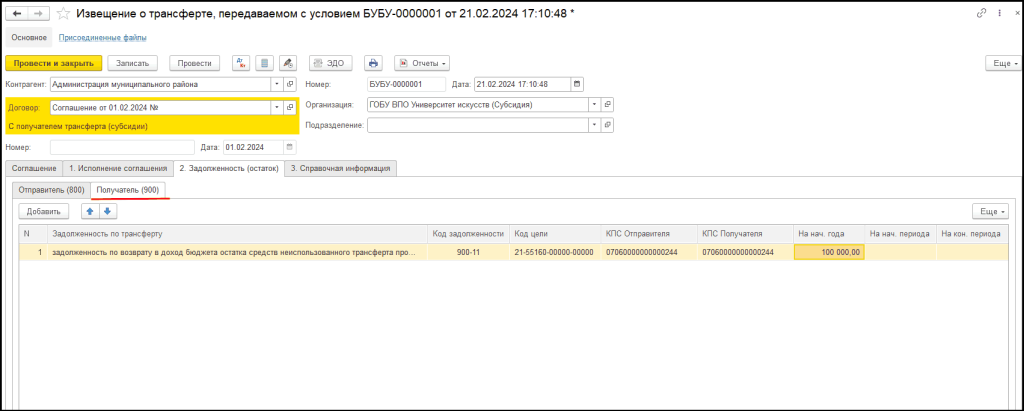
Task: Click the print icon in toolbar
Action: [x=373, y=63]
